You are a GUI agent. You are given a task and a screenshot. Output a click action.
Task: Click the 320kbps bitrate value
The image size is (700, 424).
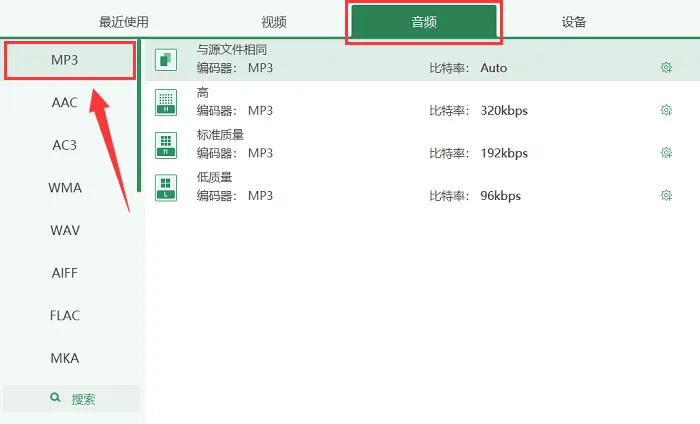click(x=504, y=111)
